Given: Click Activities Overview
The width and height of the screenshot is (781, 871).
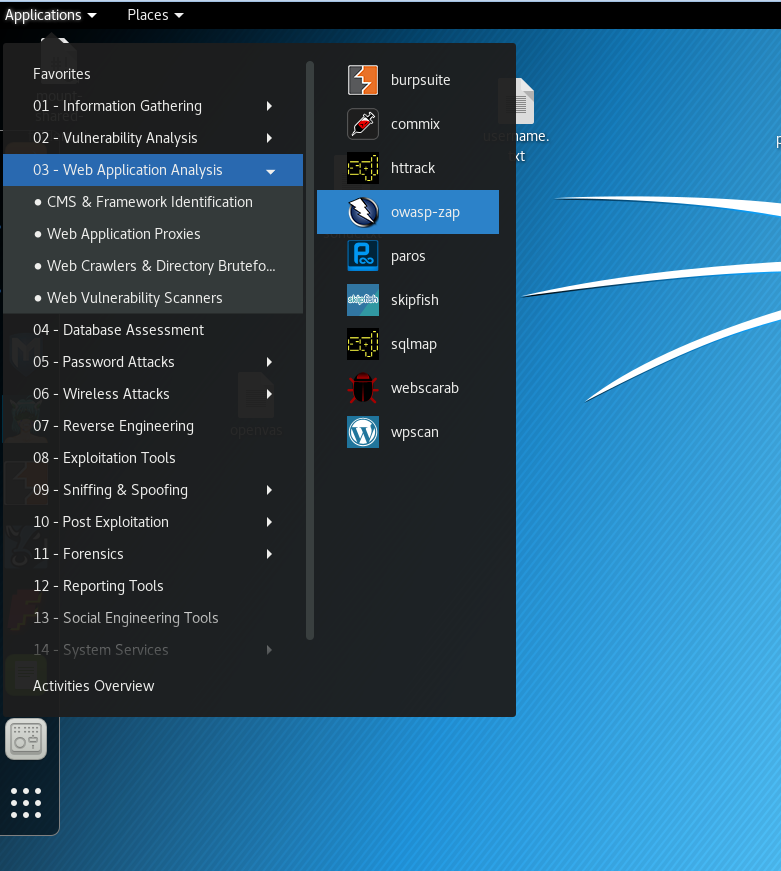Looking at the screenshot, I should pos(93,686).
